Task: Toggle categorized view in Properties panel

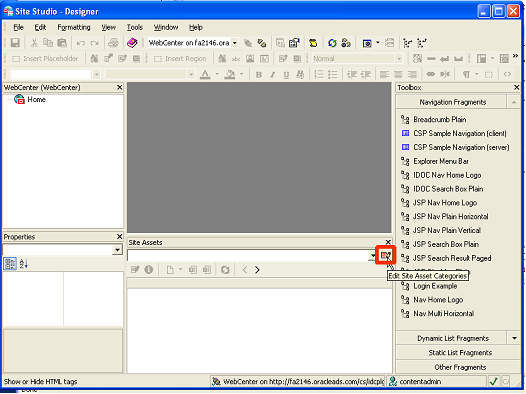Action: [10, 264]
